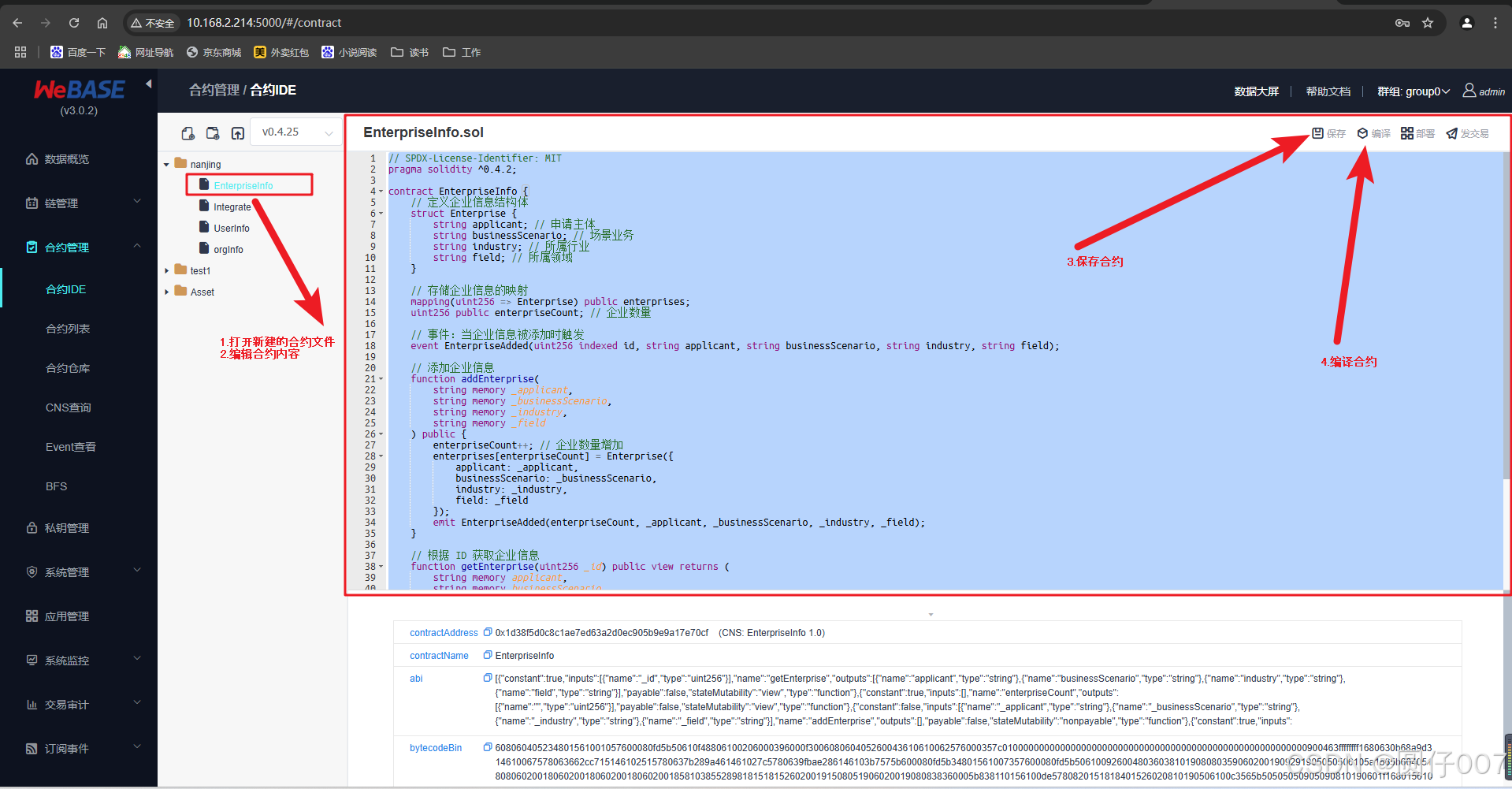
Task: Select 合约IDE in the sidebar
Action: (66, 289)
